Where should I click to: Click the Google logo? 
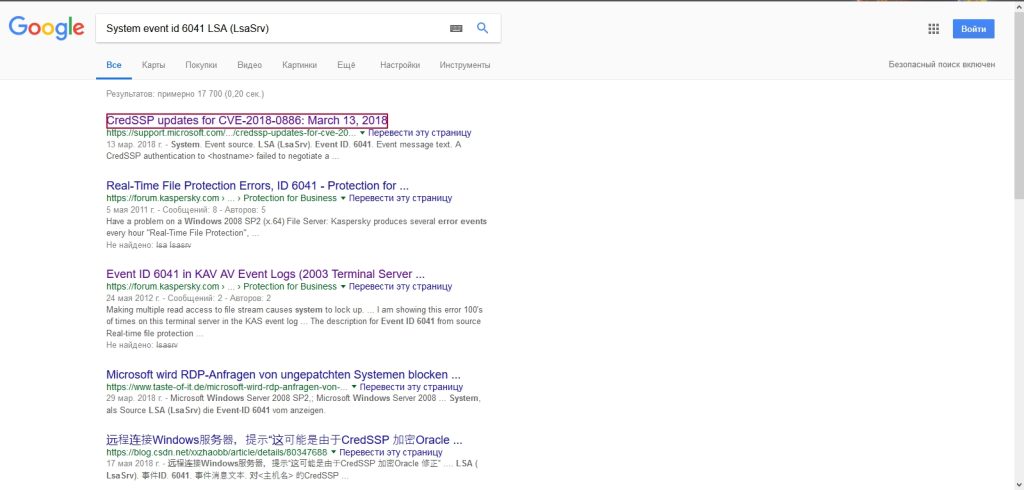pos(46,28)
